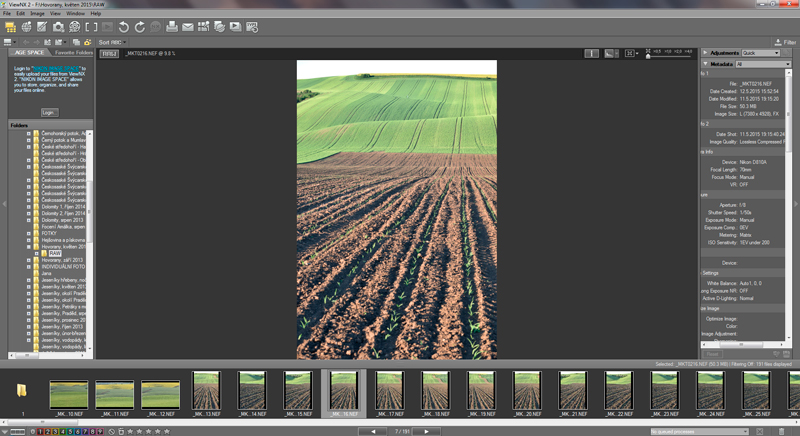Rotate the image 90° clockwise
This screenshot has width=800, height=436.
tap(139, 27)
